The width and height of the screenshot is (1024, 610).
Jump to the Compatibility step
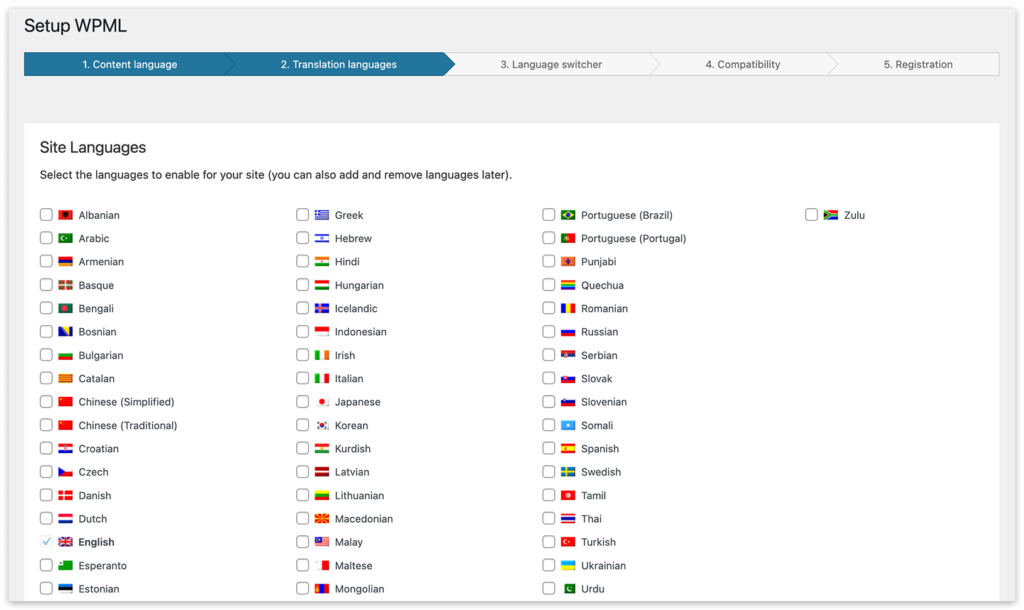(742, 64)
